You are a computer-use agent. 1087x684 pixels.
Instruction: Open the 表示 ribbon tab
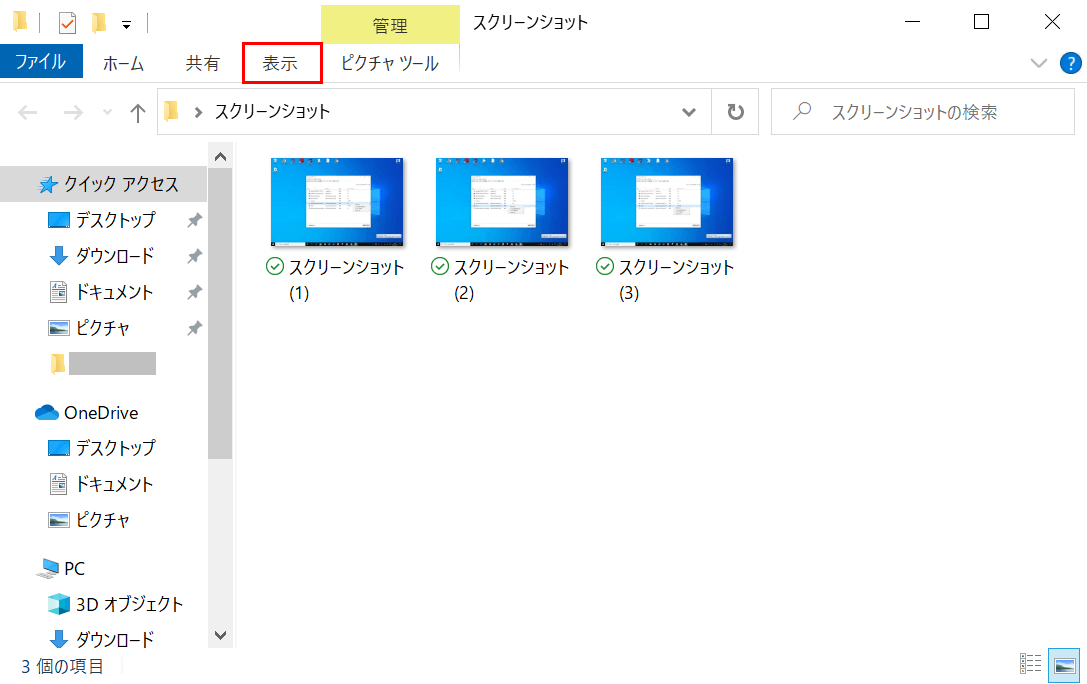pos(281,63)
